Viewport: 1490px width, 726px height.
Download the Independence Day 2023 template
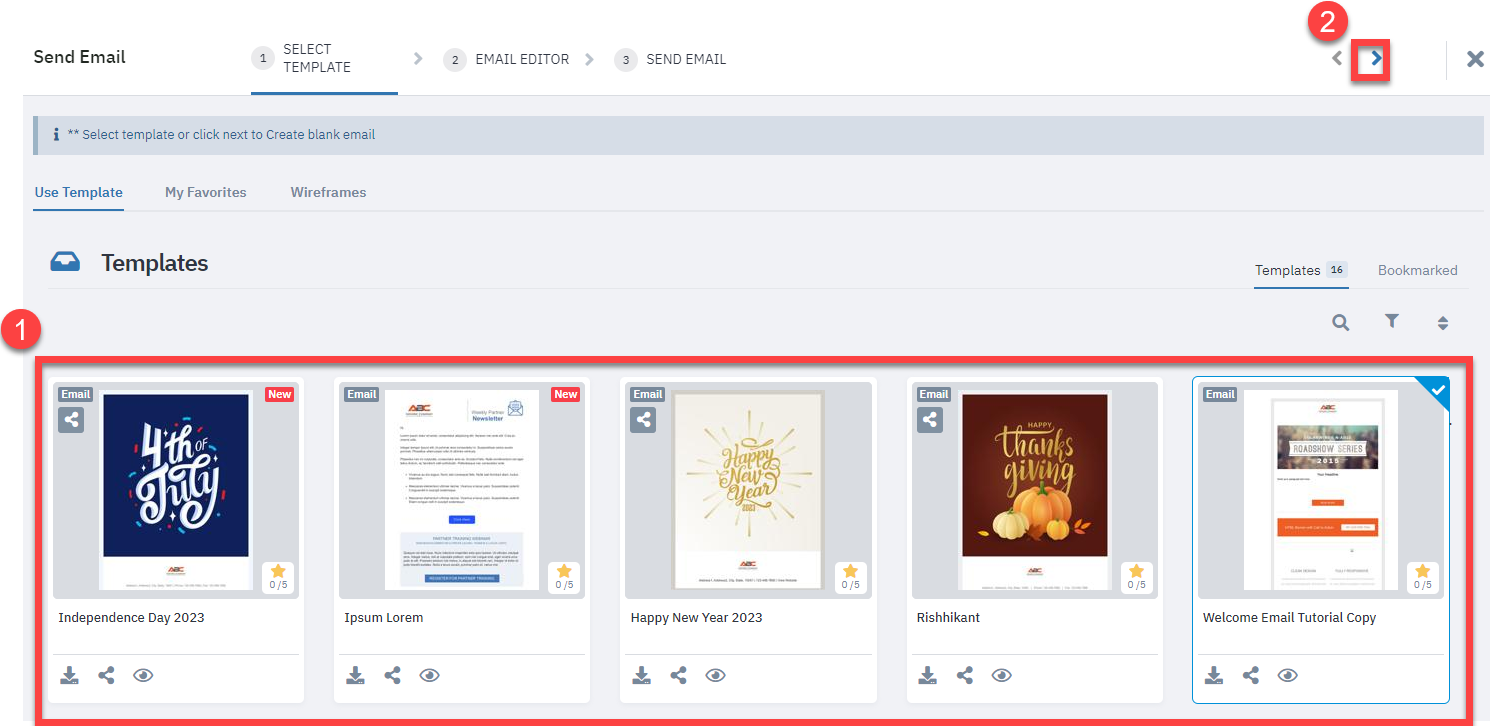pyautogui.click(x=69, y=675)
